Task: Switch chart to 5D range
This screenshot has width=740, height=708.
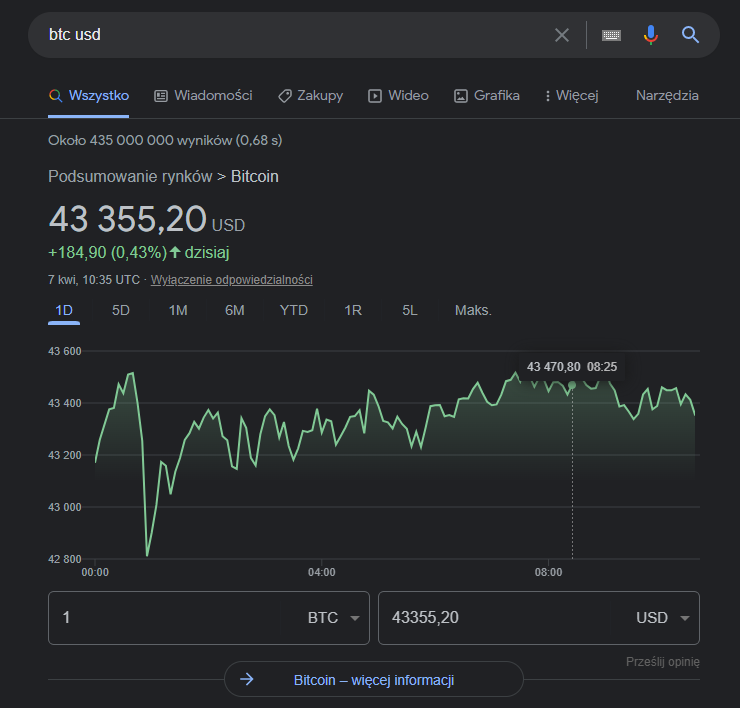Action: point(120,311)
